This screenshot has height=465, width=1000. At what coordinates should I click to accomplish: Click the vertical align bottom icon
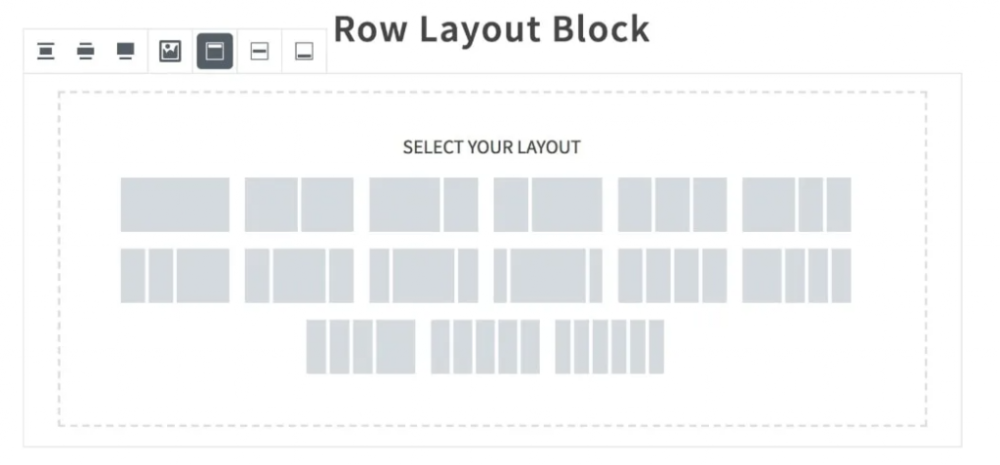pyautogui.click(x=125, y=51)
